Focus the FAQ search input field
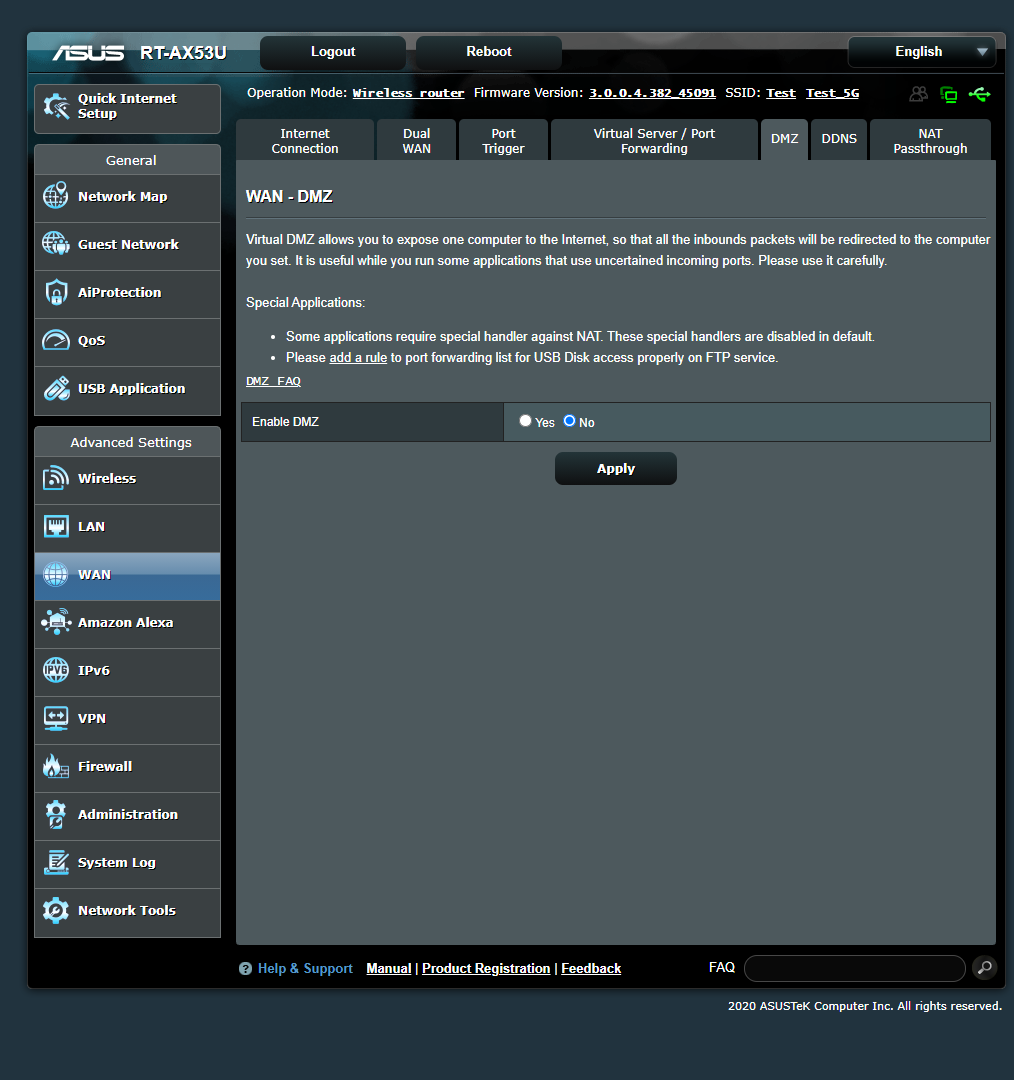The width and height of the screenshot is (1014, 1080). point(855,968)
